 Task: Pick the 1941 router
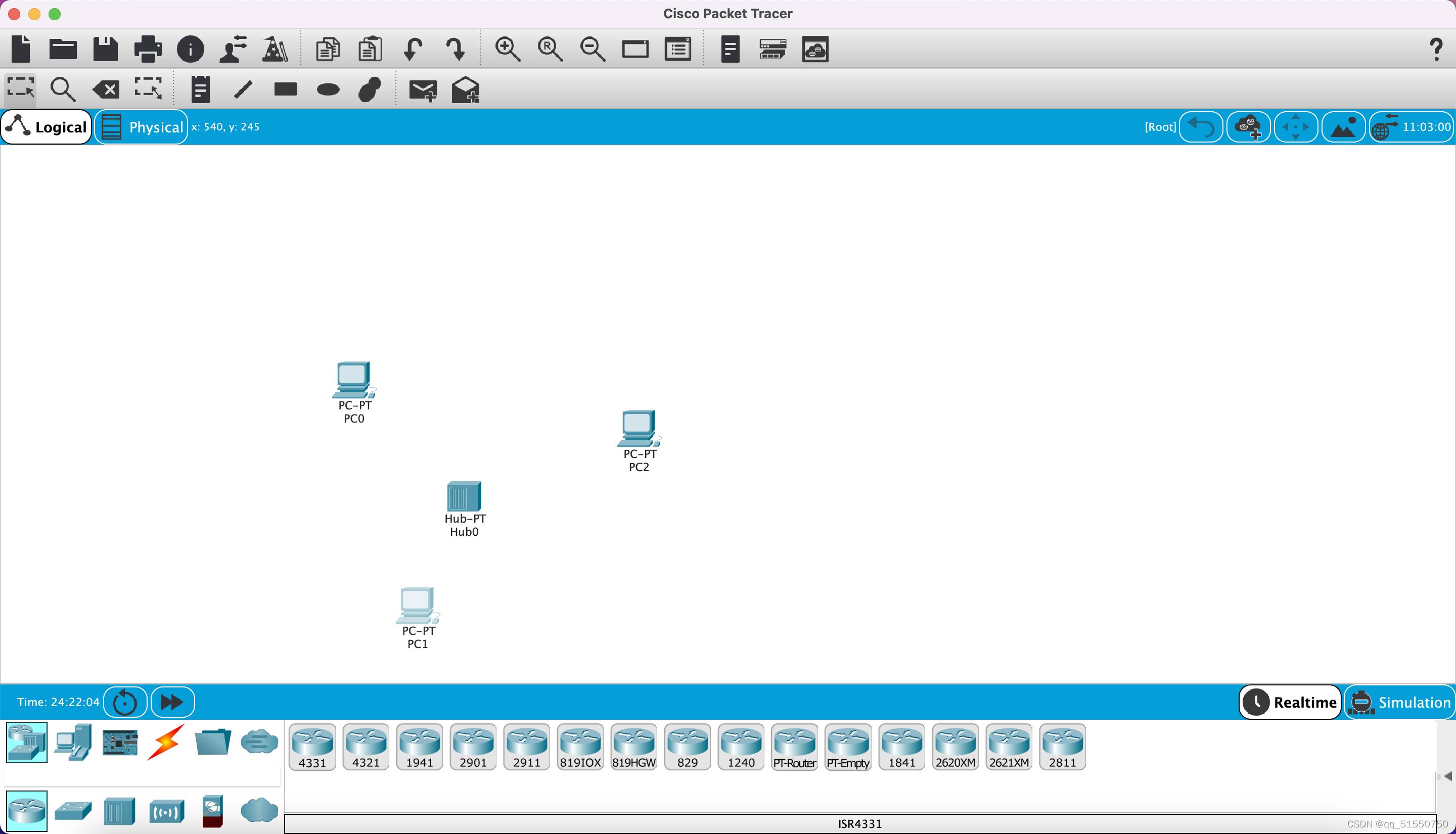click(x=419, y=747)
